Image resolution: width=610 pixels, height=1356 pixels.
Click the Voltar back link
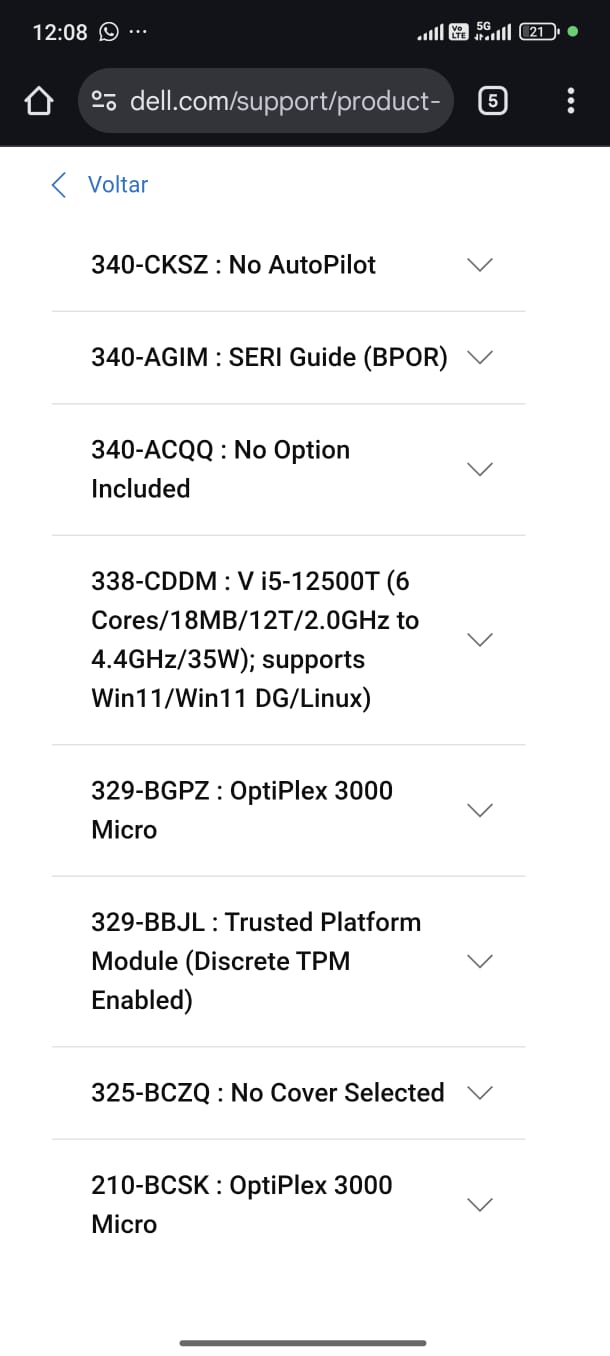pyautogui.click(x=118, y=185)
